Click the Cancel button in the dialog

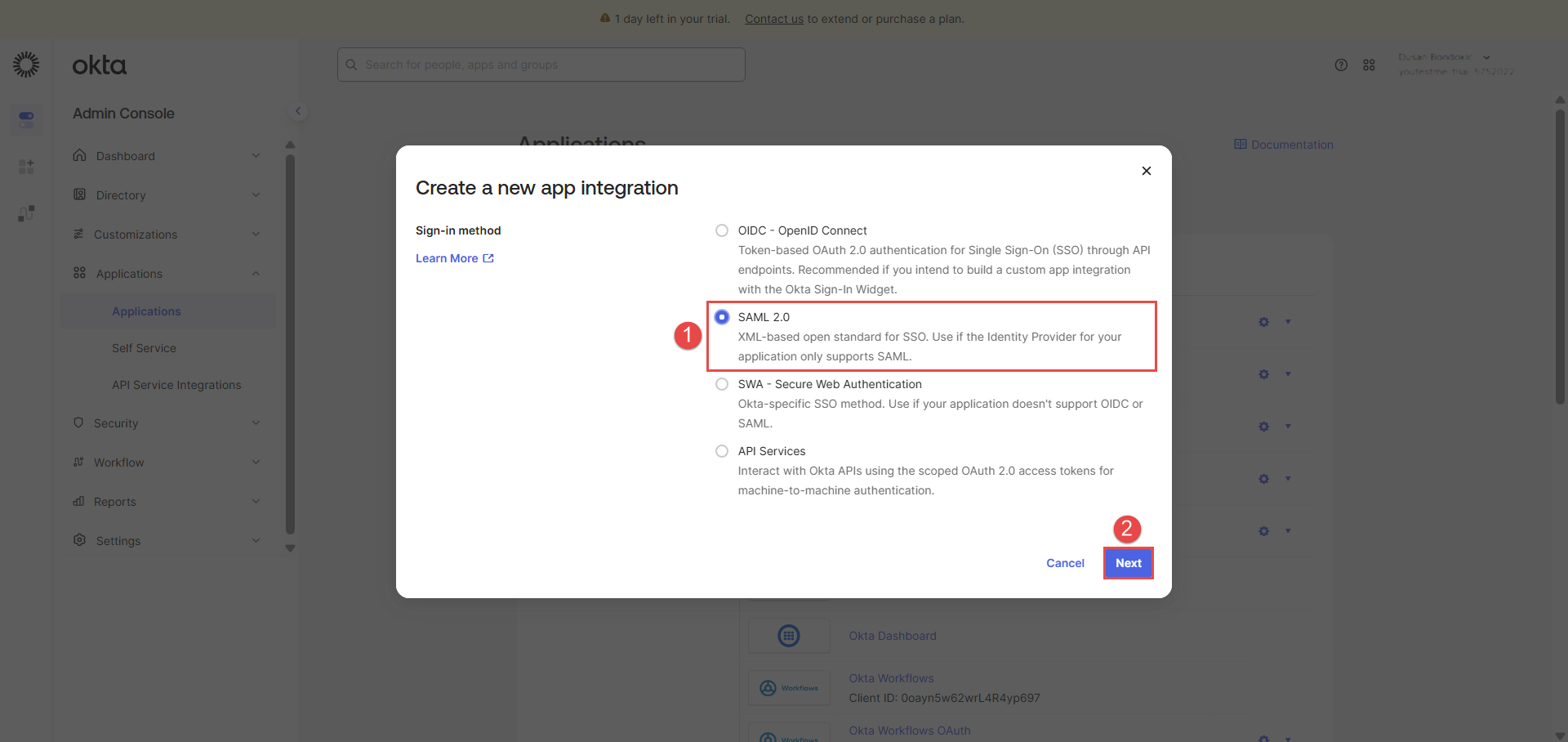[x=1065, y=563]
